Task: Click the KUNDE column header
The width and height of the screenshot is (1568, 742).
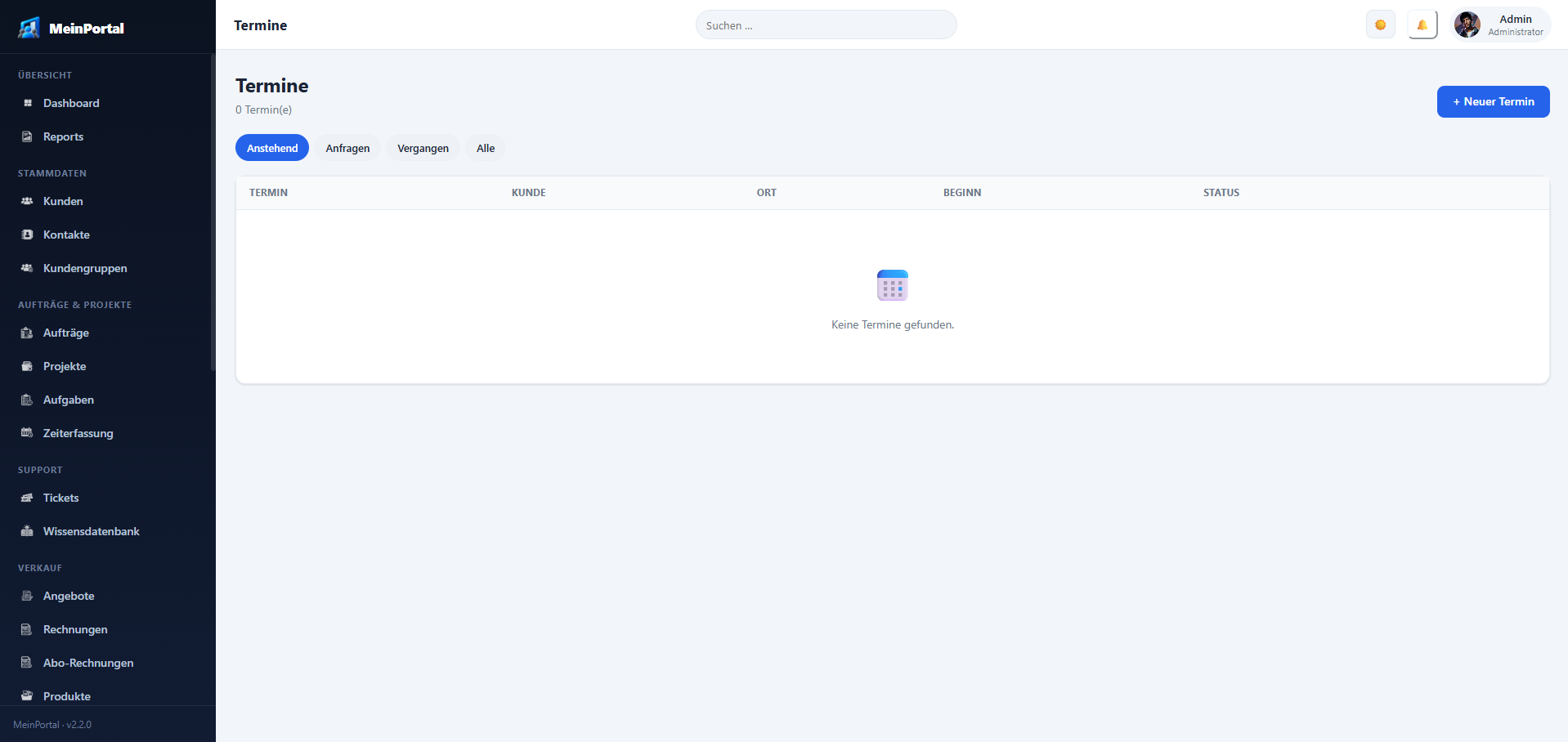Action: click(529, 193)
